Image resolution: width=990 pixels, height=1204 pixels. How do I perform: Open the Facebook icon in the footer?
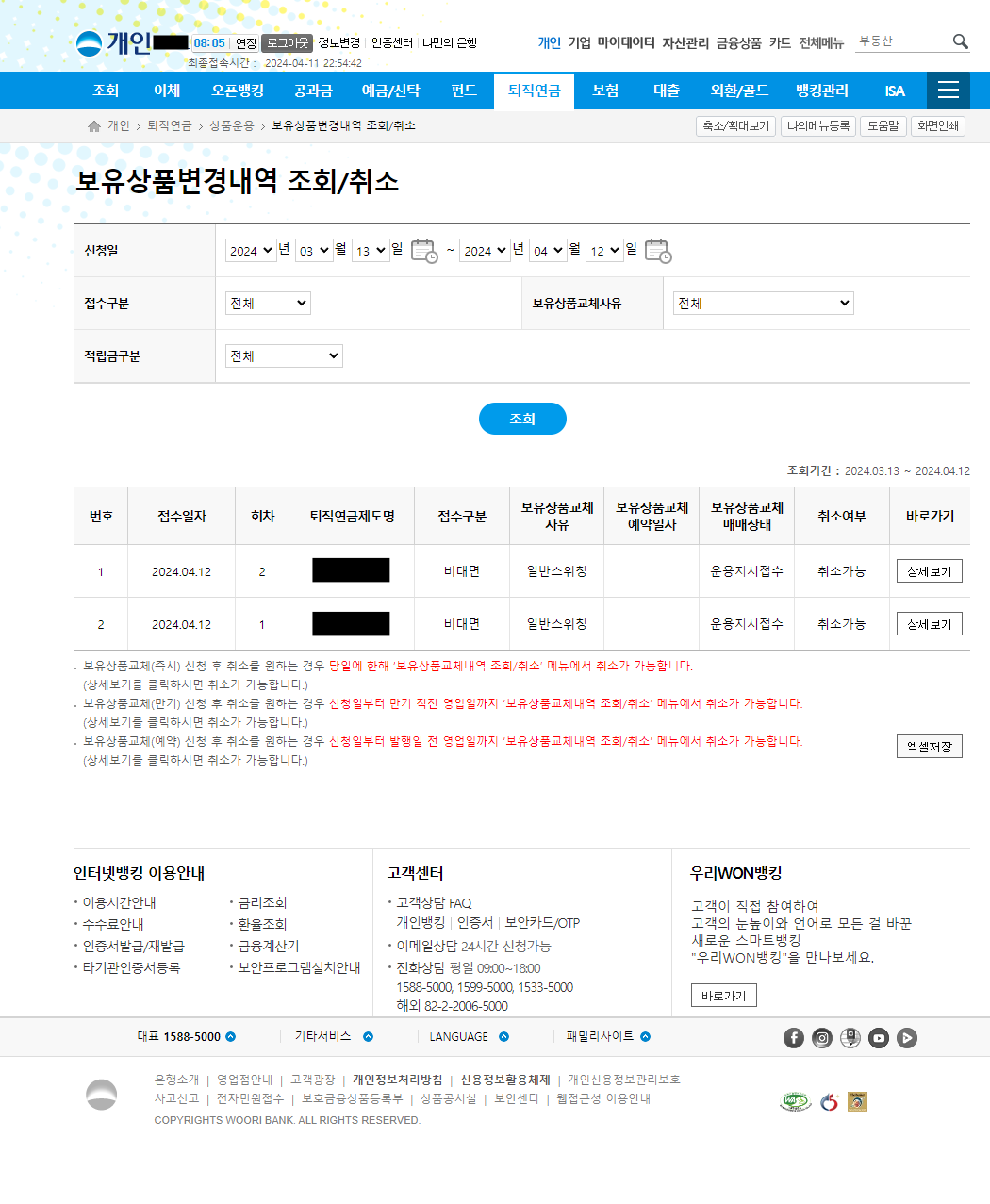793,1037
